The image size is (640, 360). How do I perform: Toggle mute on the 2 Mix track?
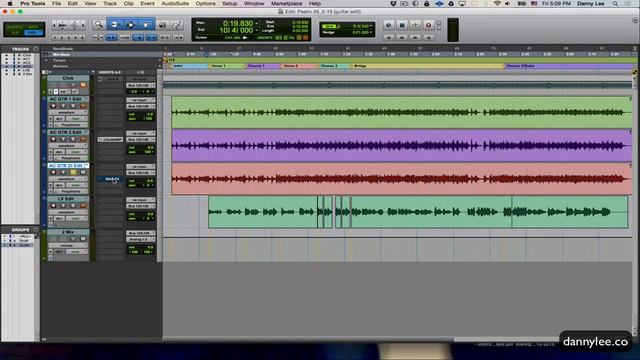[83, 239]
